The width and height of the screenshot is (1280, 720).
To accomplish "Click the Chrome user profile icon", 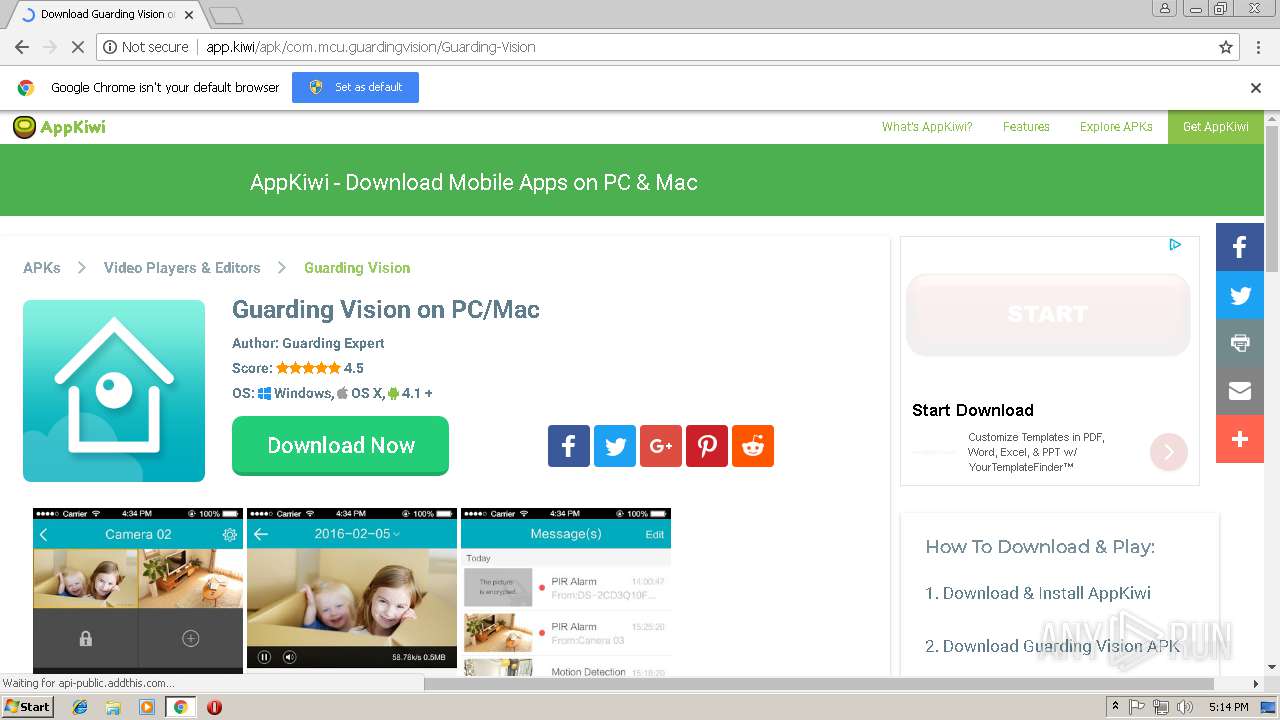I will pos(1164,9).
